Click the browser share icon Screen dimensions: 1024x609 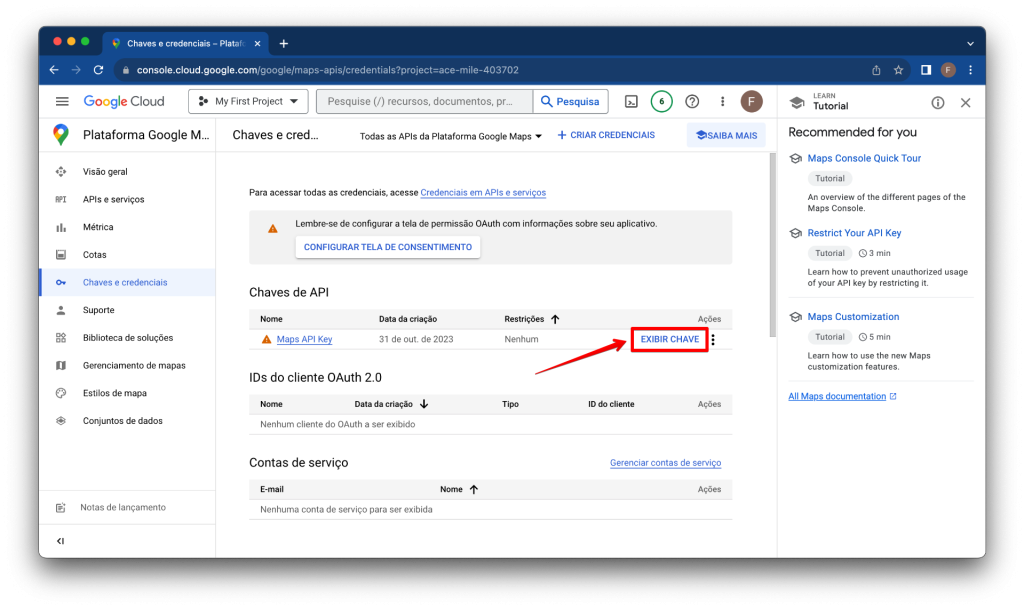[876, 70]
